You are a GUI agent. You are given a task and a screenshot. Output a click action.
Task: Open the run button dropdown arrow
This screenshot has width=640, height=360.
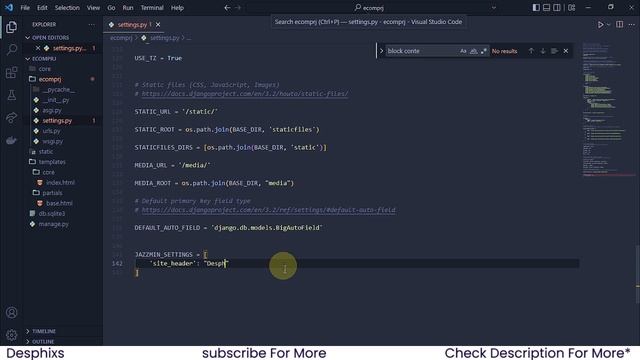tap(608, 25)
